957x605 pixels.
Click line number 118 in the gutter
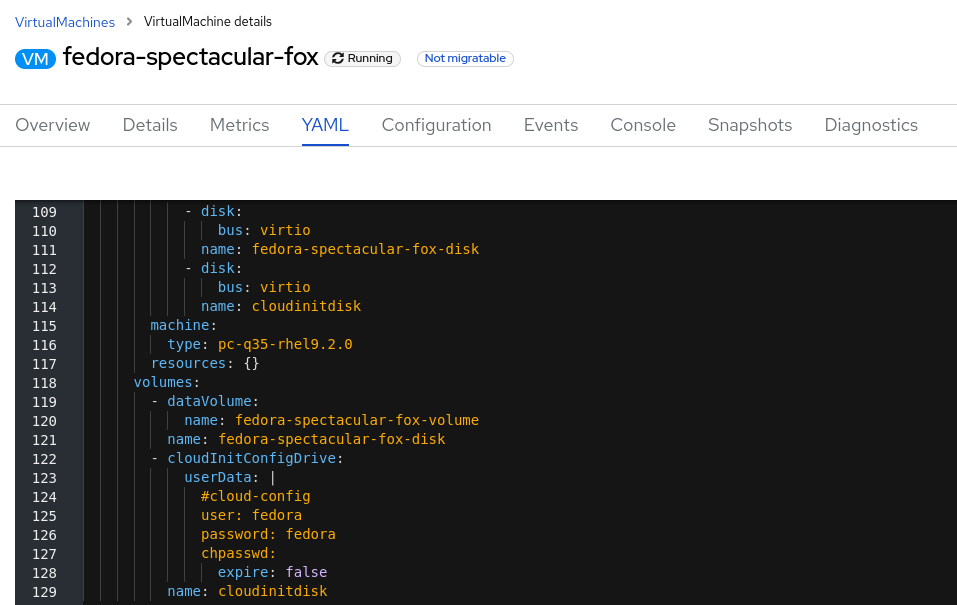pyautogui.click(x=44, y=382)
